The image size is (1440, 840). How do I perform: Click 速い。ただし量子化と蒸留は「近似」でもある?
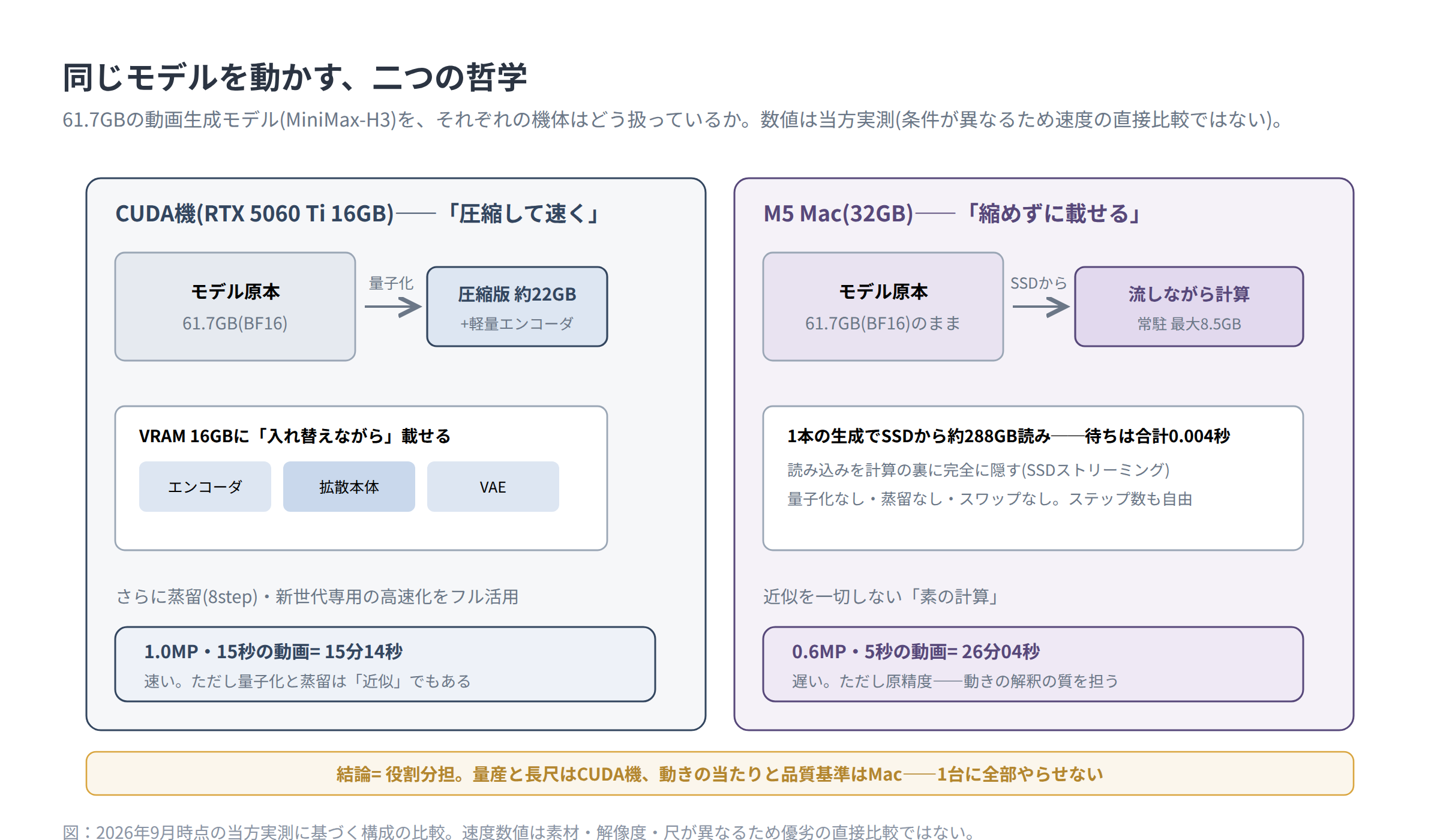point(308,681)
